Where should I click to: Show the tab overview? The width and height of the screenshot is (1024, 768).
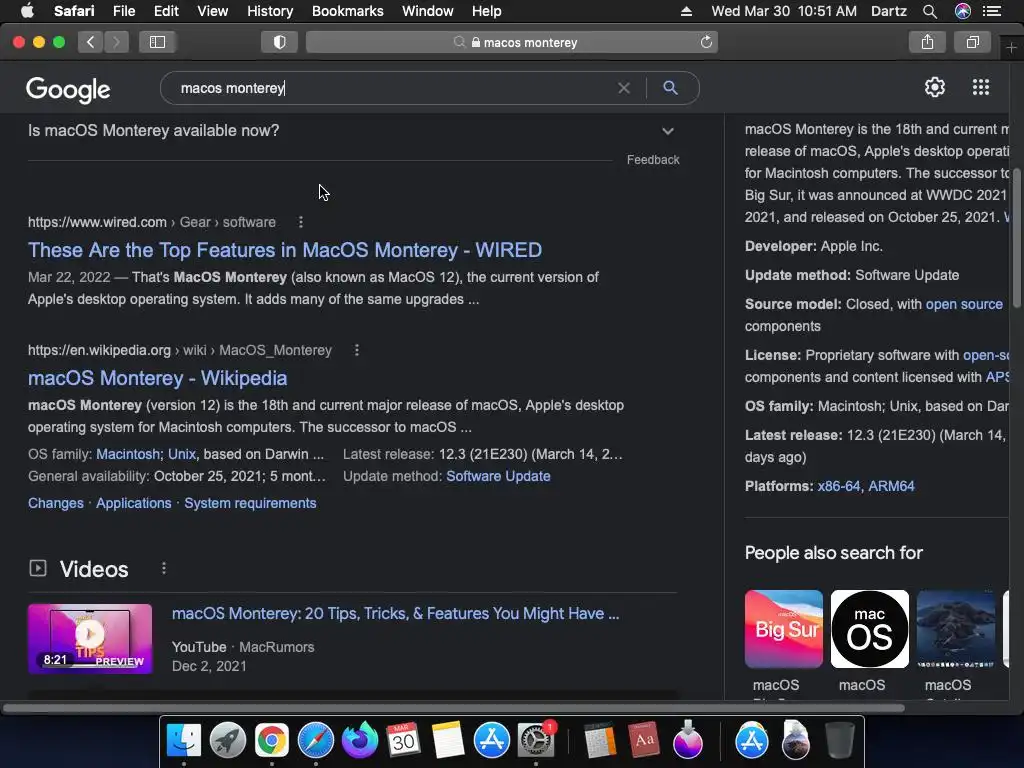[973, 42]
